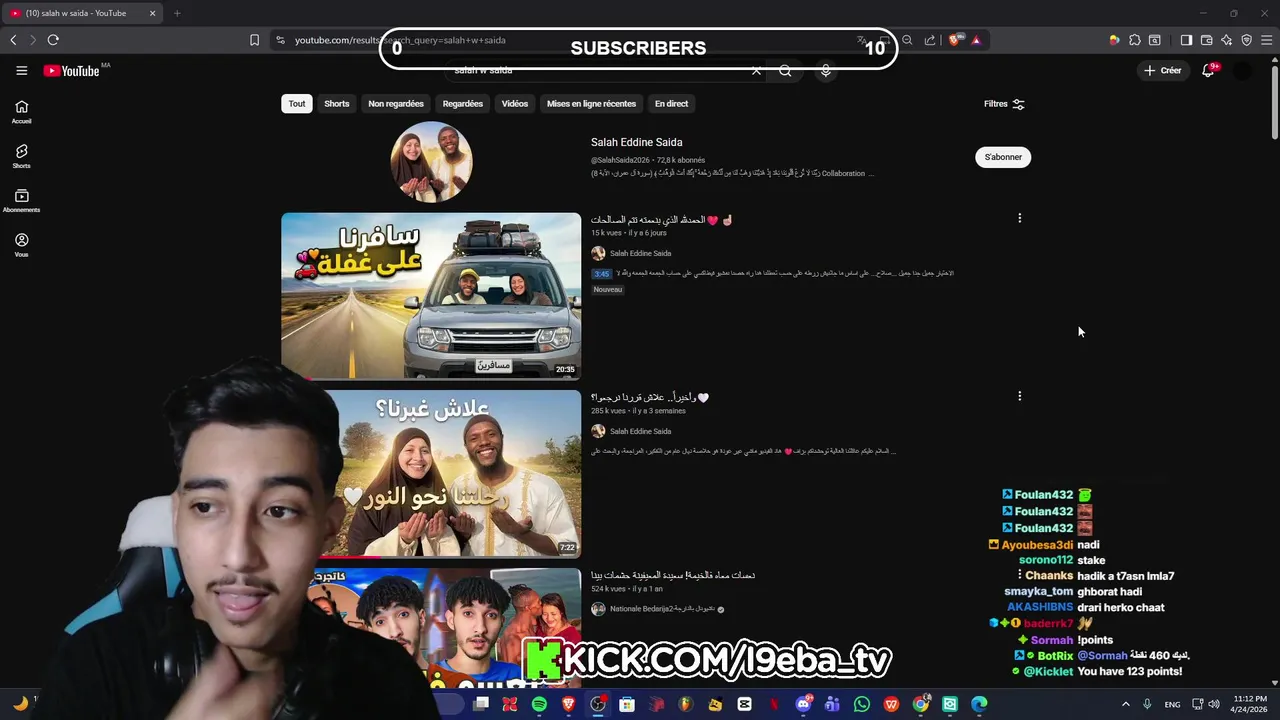Open Accueil in the left sidebar
Image resolution: width=1280 pixels, height=720 pixels.
pyautogui.click(x=21, y=112)
